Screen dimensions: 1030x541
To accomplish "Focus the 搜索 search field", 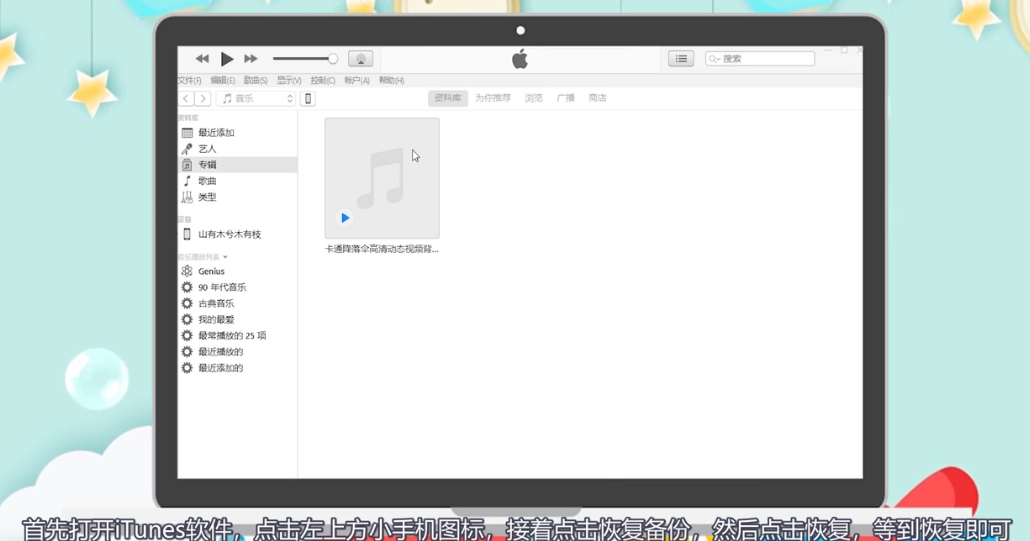I will [760, 58].
